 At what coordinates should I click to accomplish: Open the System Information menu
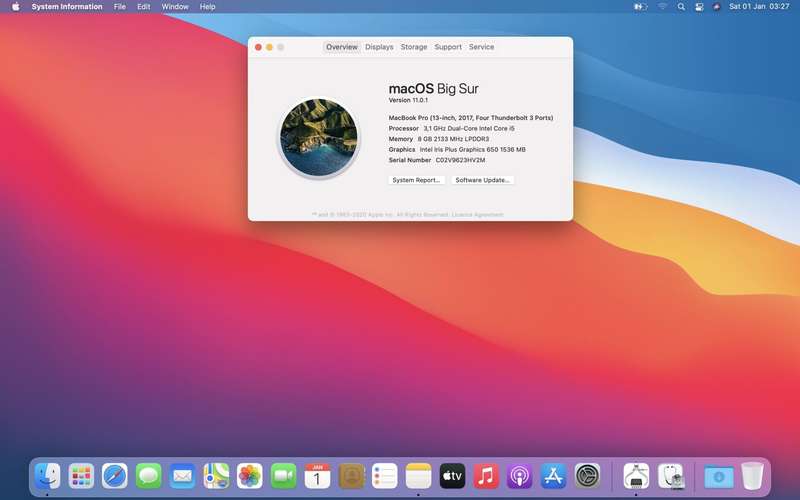67,7
